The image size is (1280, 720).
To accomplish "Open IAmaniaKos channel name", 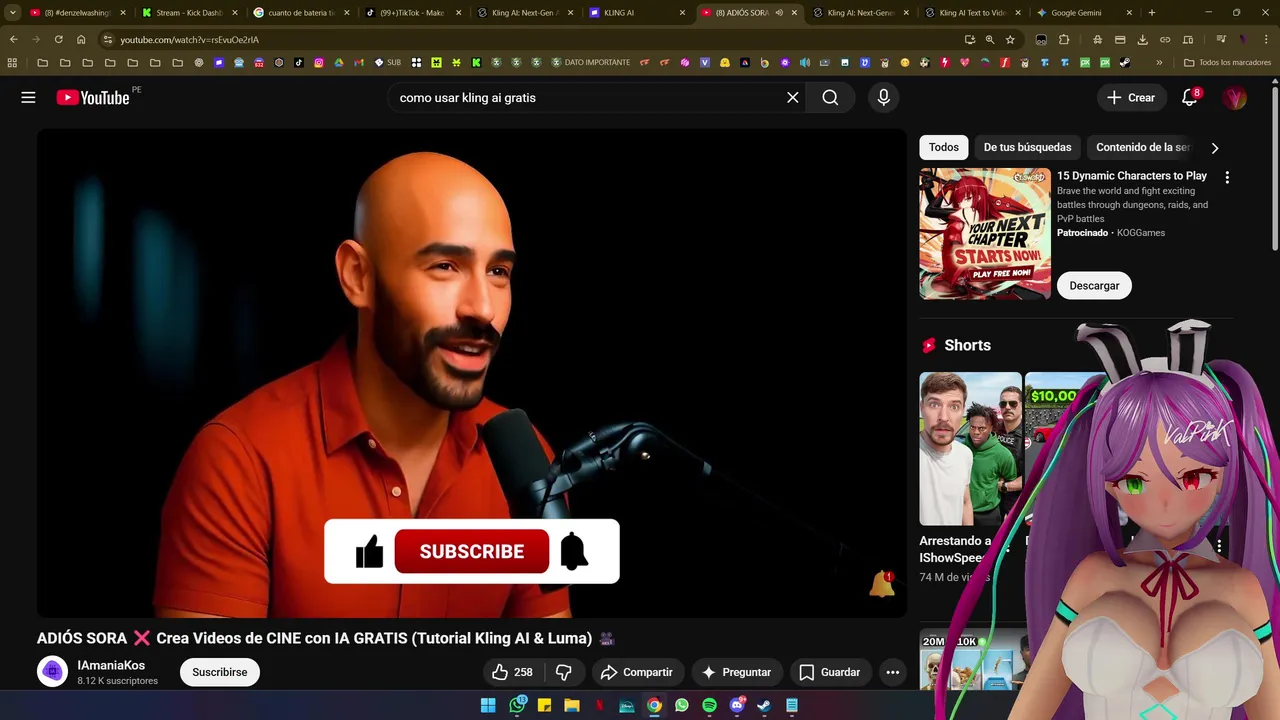I will tap(111, 665).
